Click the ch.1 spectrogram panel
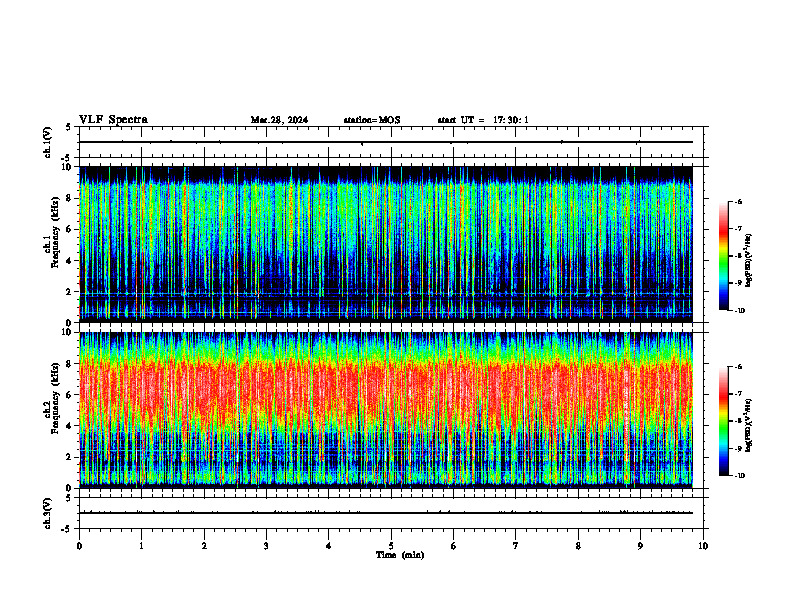Image resolution: width=792 pixels, height=612 pixels. point(386,244)
